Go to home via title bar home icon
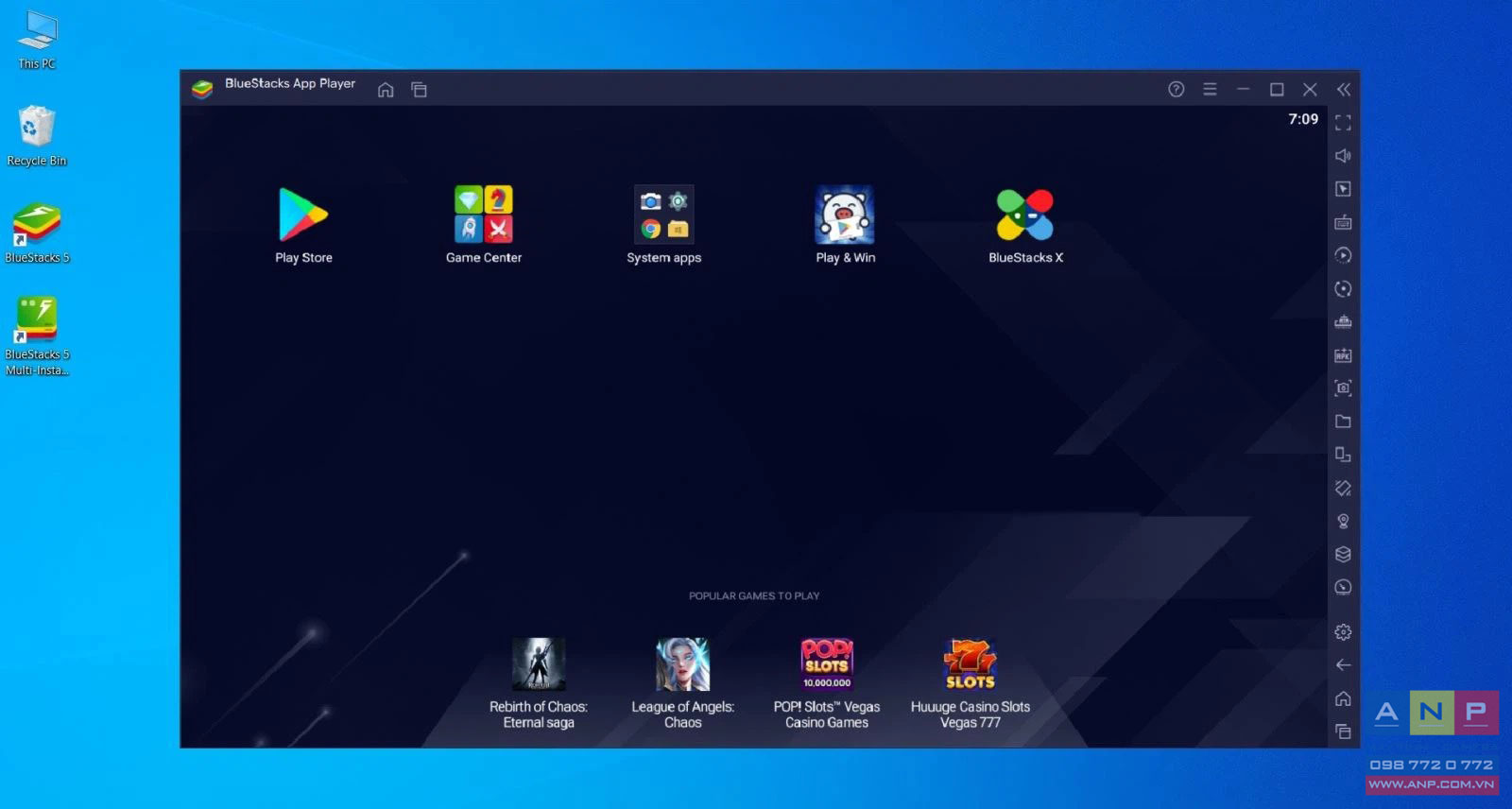This screenshot has height=809, width=1512. (x=386, y=90)
